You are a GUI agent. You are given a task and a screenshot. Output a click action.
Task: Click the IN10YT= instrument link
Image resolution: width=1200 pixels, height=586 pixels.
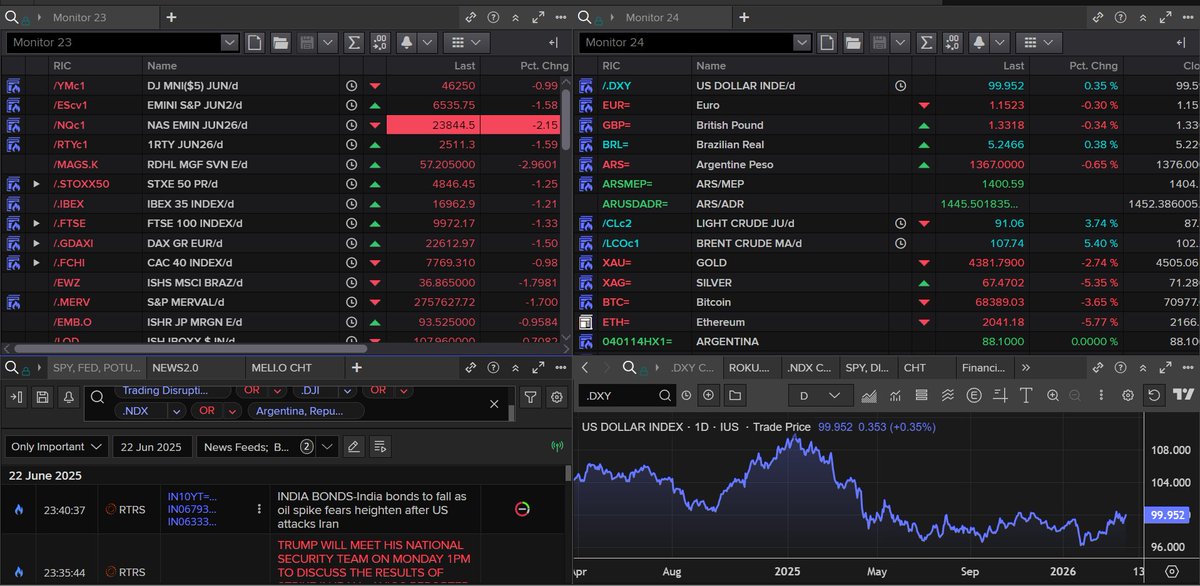pyautogui.click(x=192, y=496)
